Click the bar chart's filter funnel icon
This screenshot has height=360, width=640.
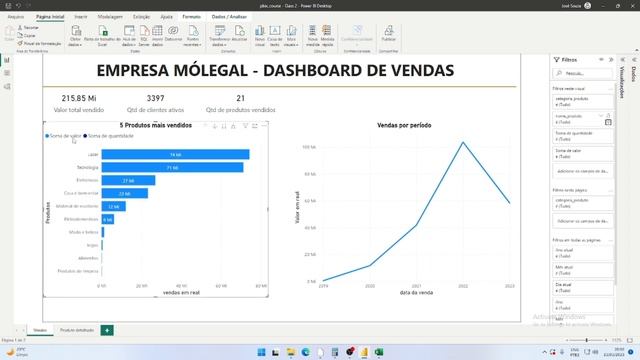(x=245, y=126)
